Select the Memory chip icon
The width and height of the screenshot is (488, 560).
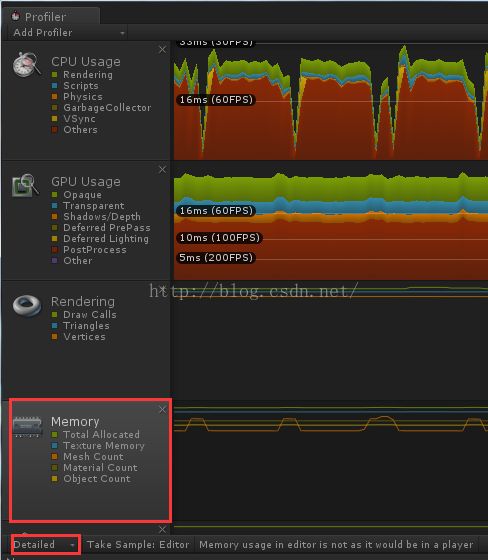pos(27,426)
